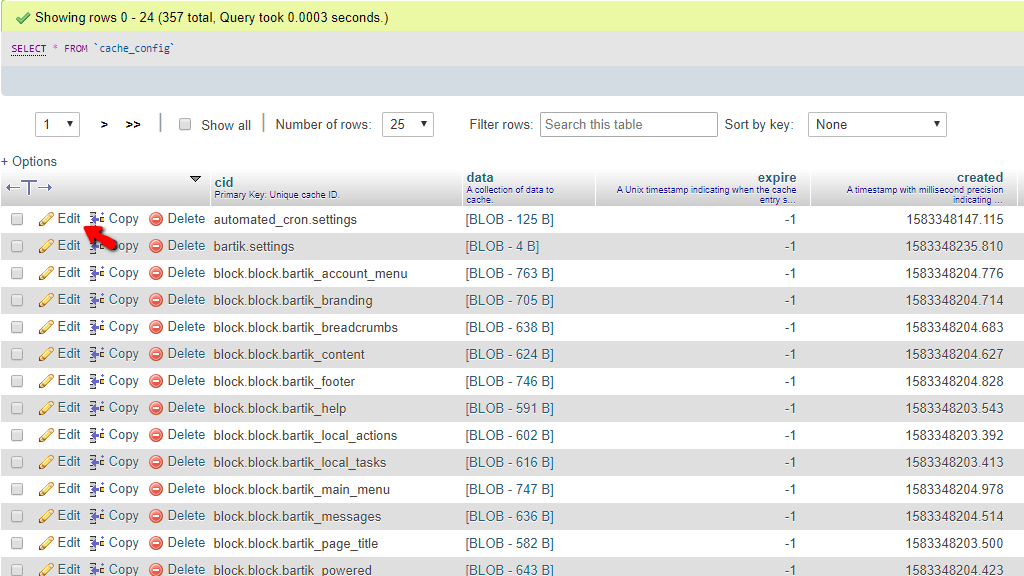Image resolution: width=1024 pixels, height=576 pixels.
Task: Check the block.block.bartik_help row
Action: (x=17, y=408)
